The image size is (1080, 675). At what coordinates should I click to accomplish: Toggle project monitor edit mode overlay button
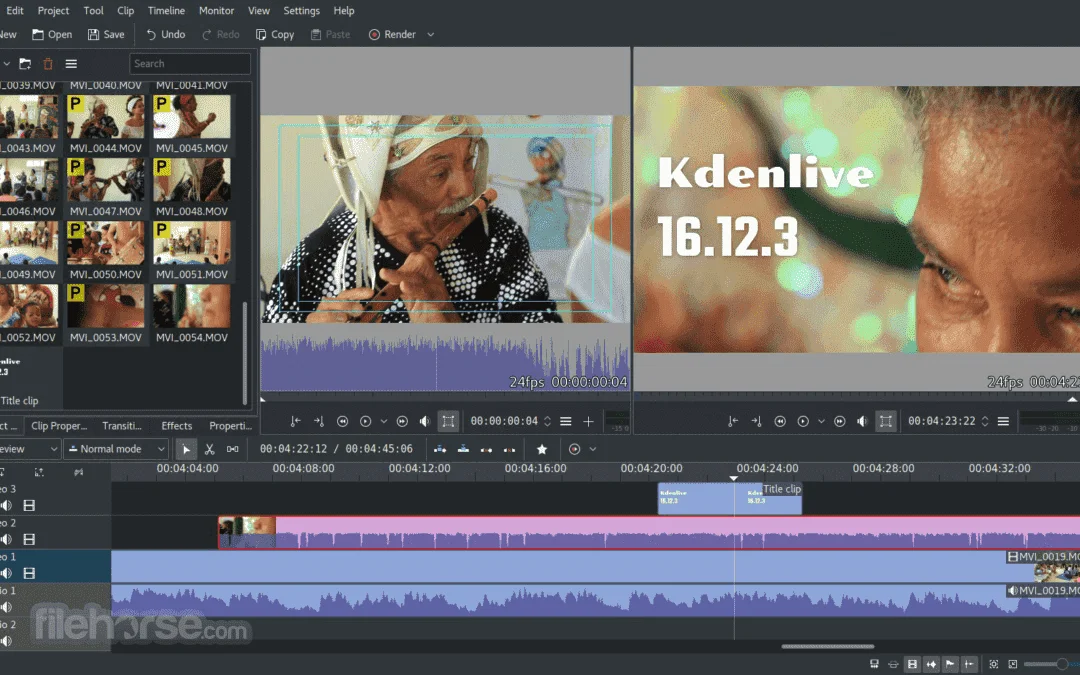click(x=886, y=421)
